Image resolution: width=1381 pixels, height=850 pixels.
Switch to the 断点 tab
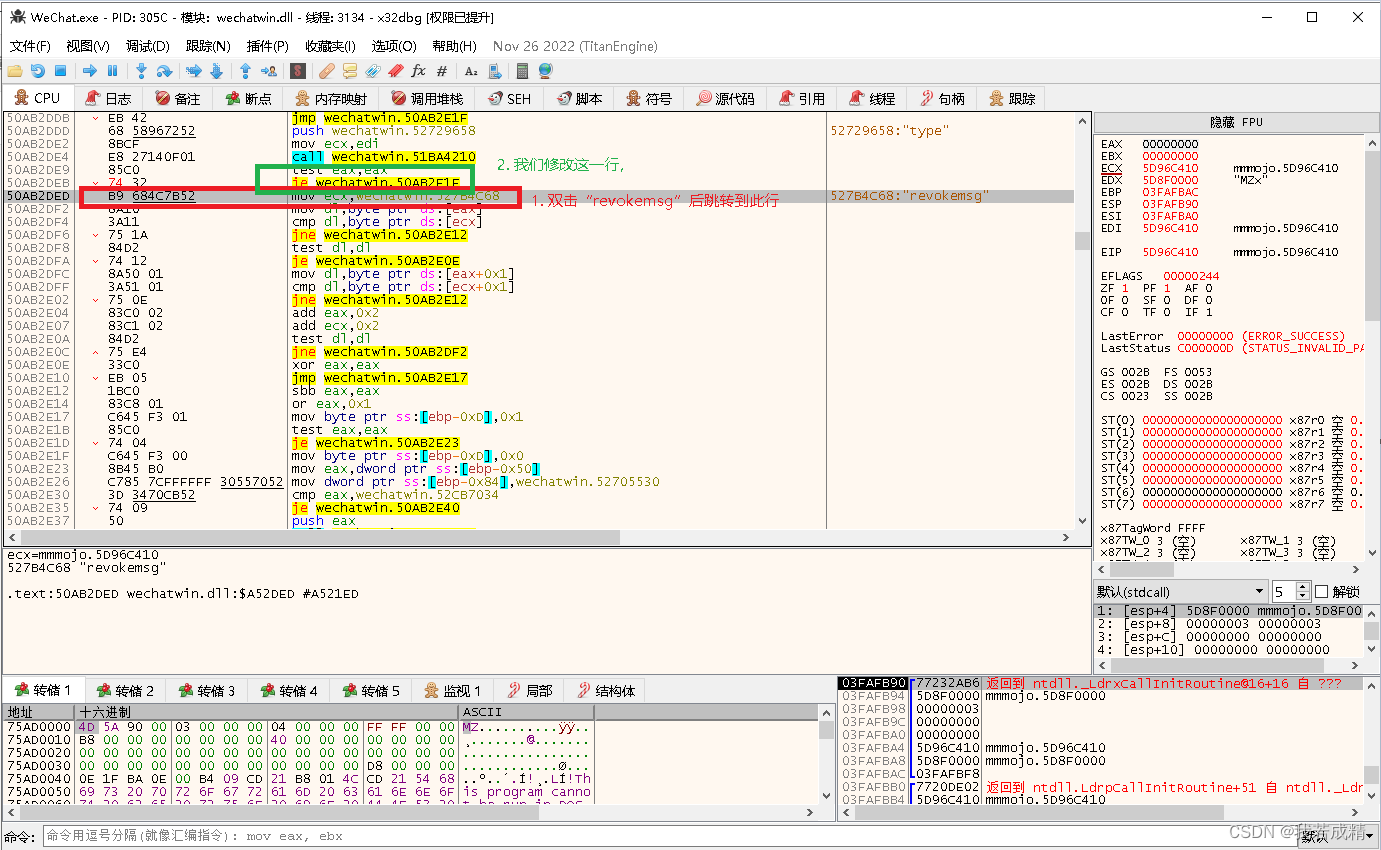pyautogui.click(x=248, y=98)
